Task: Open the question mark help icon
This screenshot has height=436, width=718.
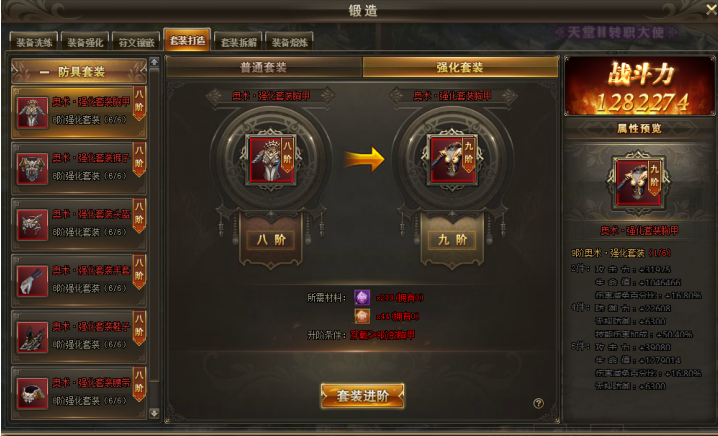Action: point(538,403)
